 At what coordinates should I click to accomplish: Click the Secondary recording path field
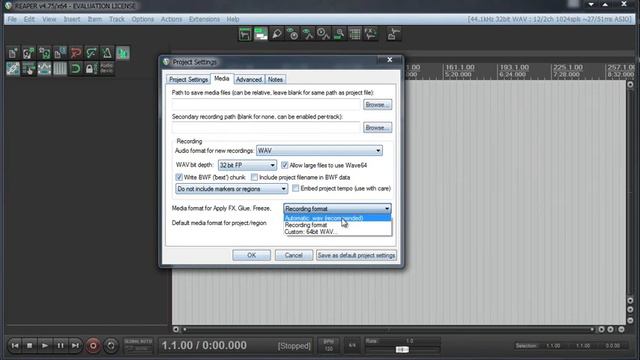click(267, 127)
